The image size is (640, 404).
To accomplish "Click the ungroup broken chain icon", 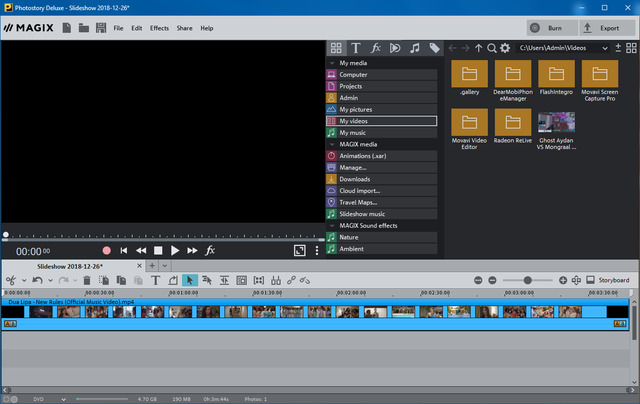I will (305, 280).
